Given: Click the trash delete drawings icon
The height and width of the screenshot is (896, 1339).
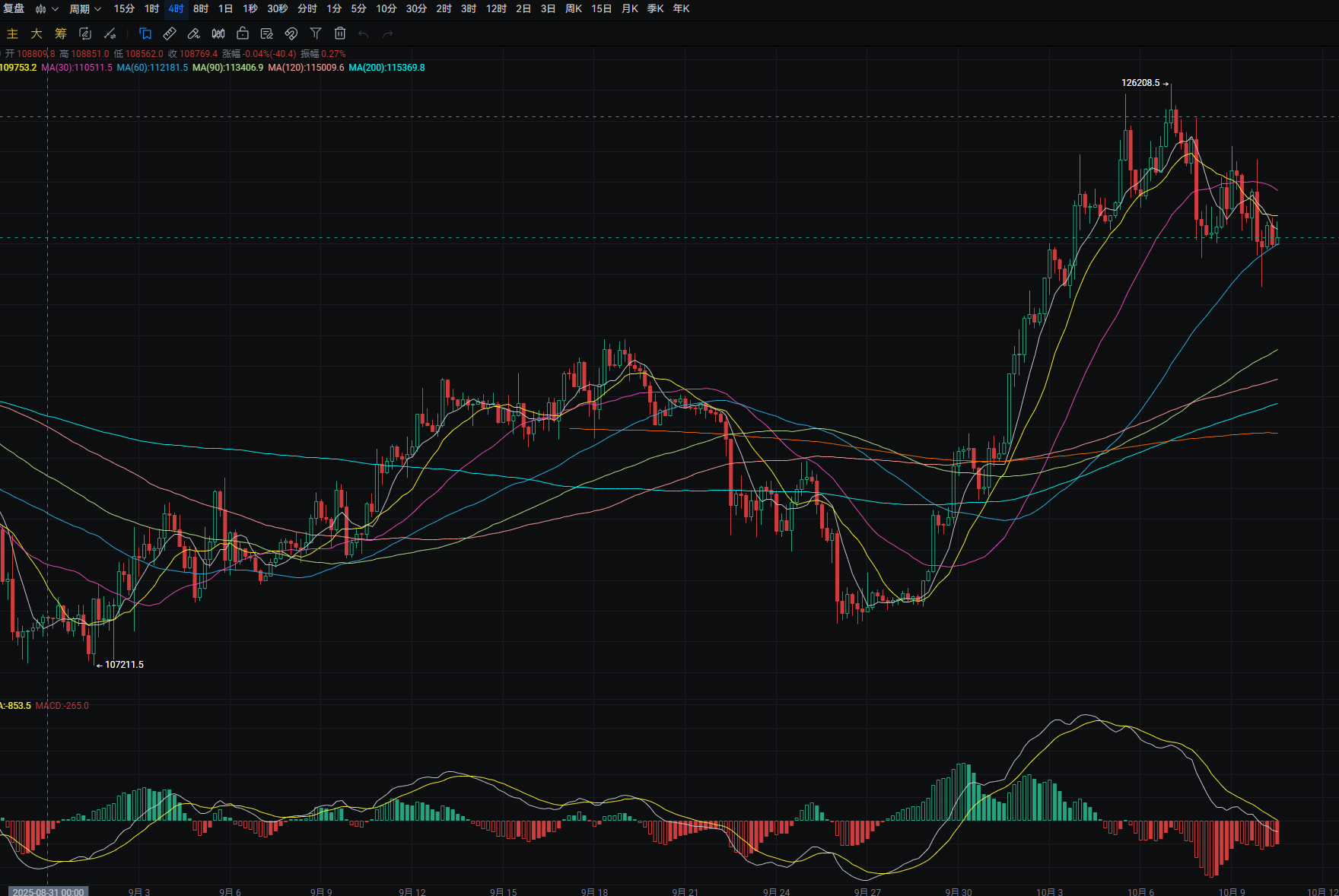Looking at the screenshot, I should (x=340, y=33).
